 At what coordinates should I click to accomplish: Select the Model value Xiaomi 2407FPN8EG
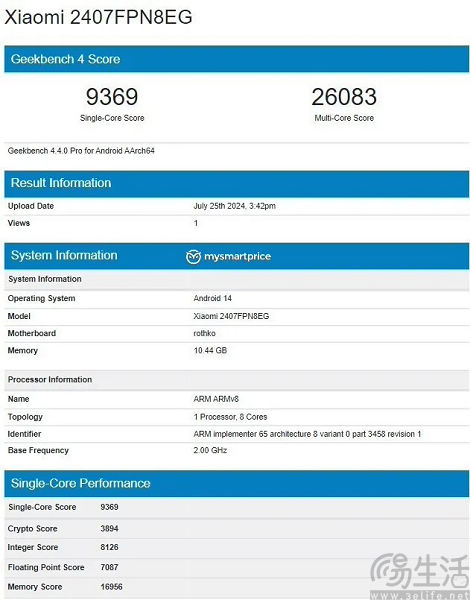click(231, 316)
